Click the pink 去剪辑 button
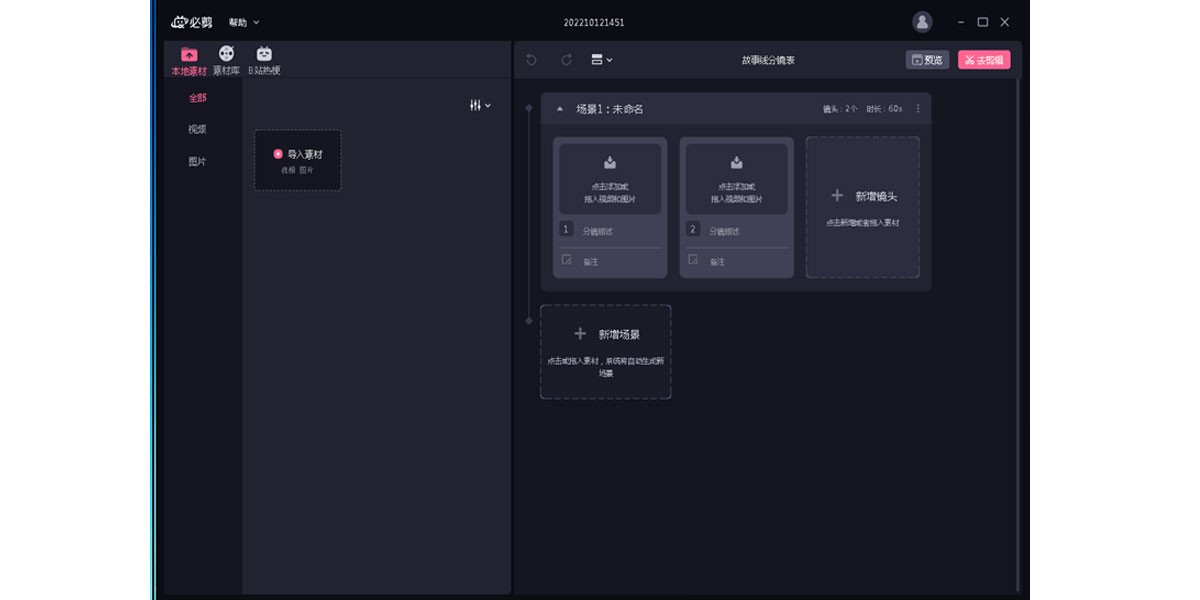1200x600 pixels. click(984, 60)
